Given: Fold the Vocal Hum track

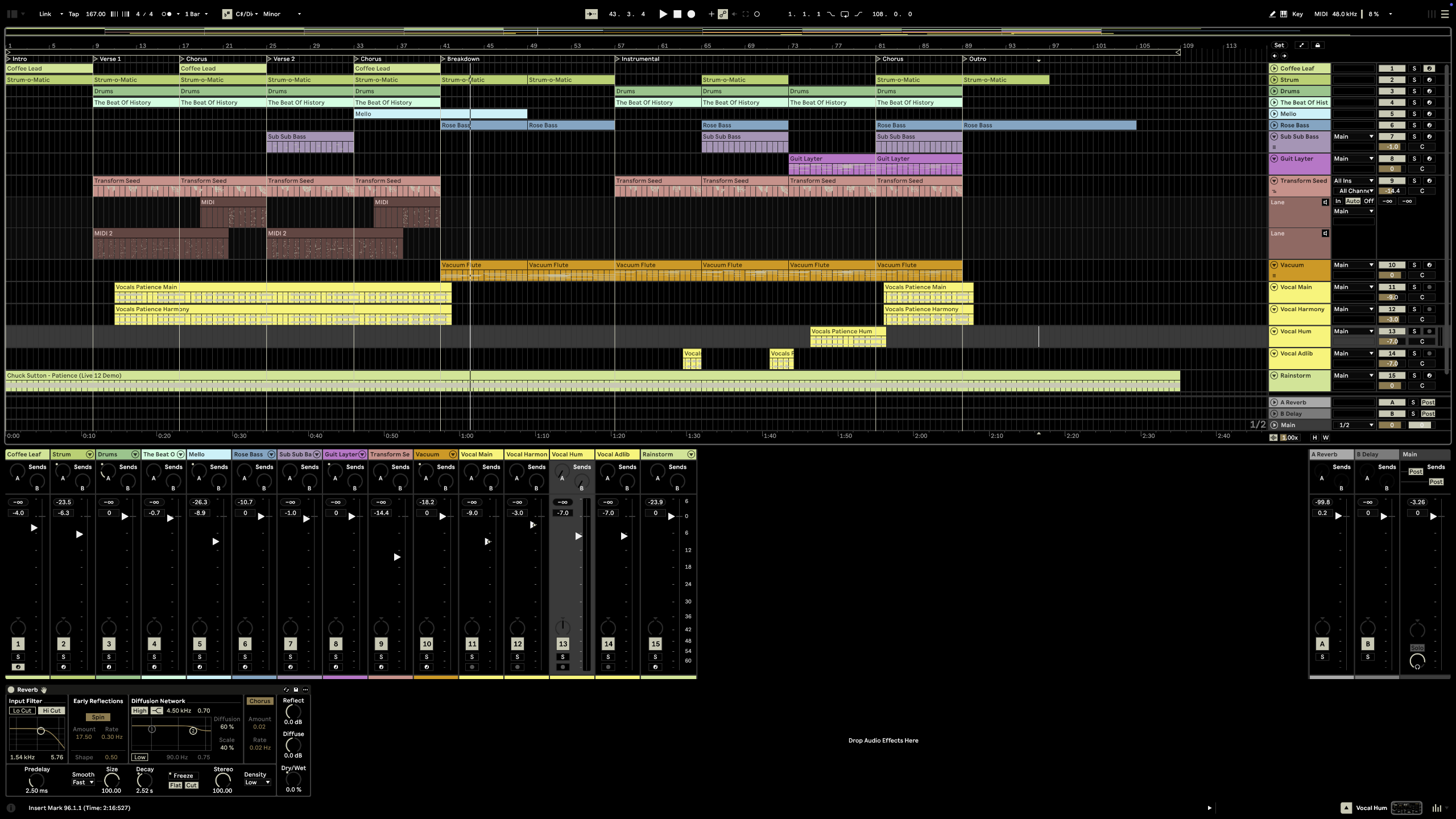Looking at the screenshot, I should [x=1275, y=332].
